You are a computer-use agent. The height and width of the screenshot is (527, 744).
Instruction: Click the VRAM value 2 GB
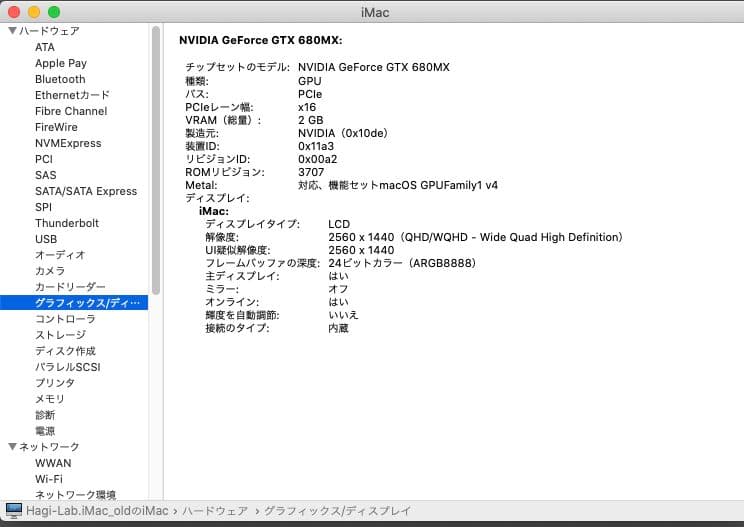311,120
